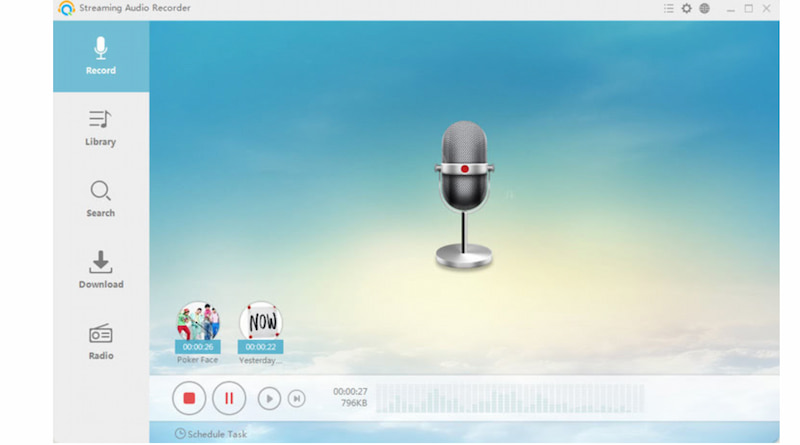Skip to next track button
Screen dimensions: 800x445
296,398
